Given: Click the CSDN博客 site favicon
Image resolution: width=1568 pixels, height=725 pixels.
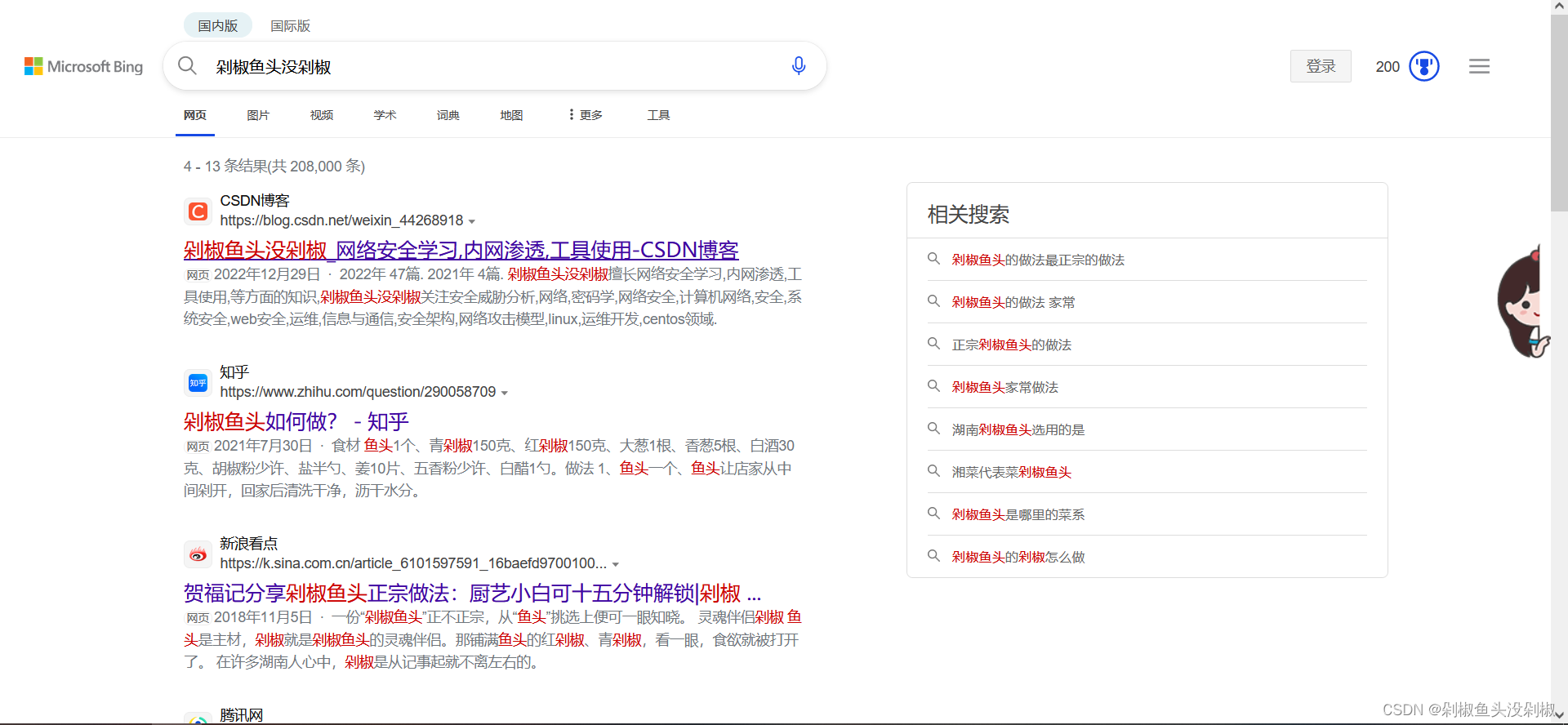Looking at the screenshot, I should 198,211.
